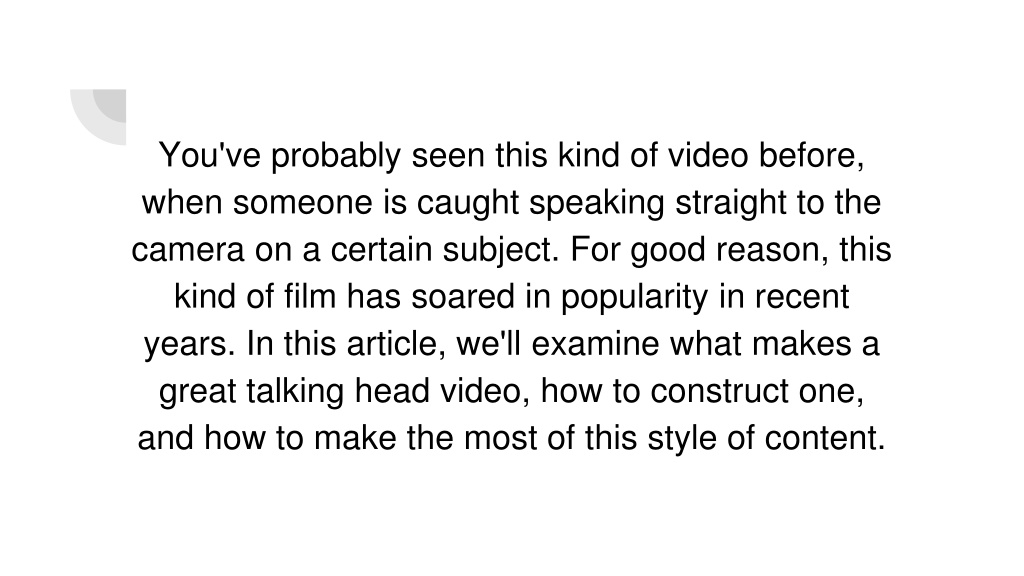Click the word "article," in the paragraph
Viewport: 1024px width, 576px height.
point(396,344)
